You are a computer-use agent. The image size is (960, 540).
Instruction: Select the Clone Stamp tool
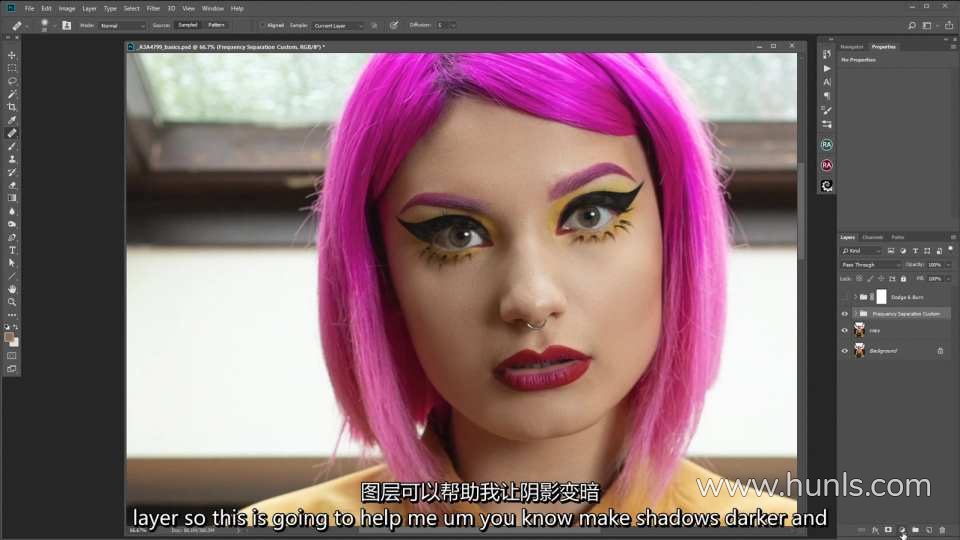[12, 159]
